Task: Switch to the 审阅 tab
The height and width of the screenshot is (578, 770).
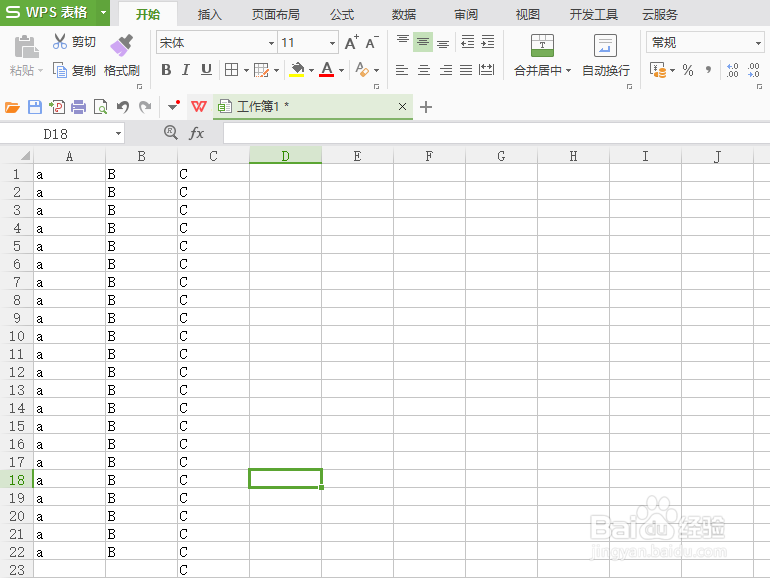Action: pos(466,14)
